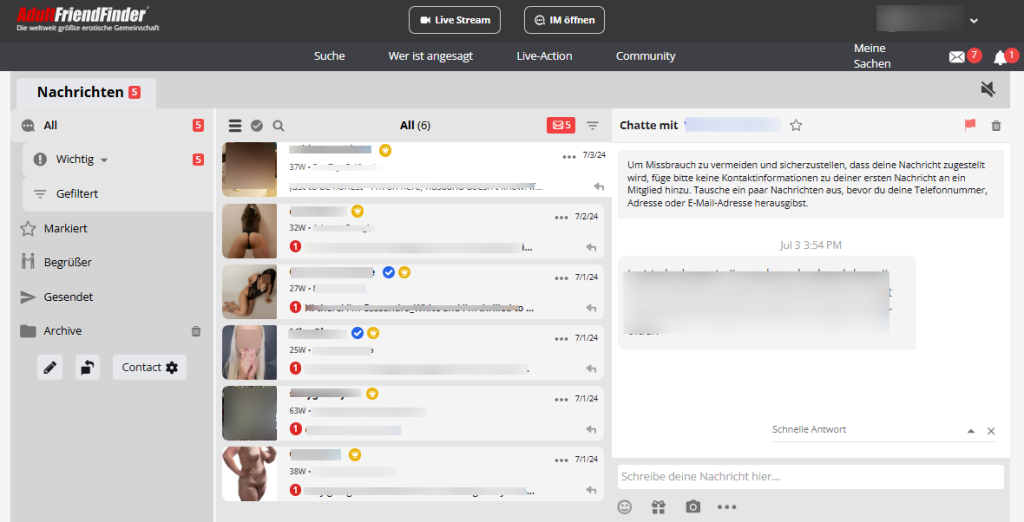1024x522 pixels.
Task: Expand the Schnelle Antwort panel arrow
Action: pyautogui.click(x=971, y=431)
